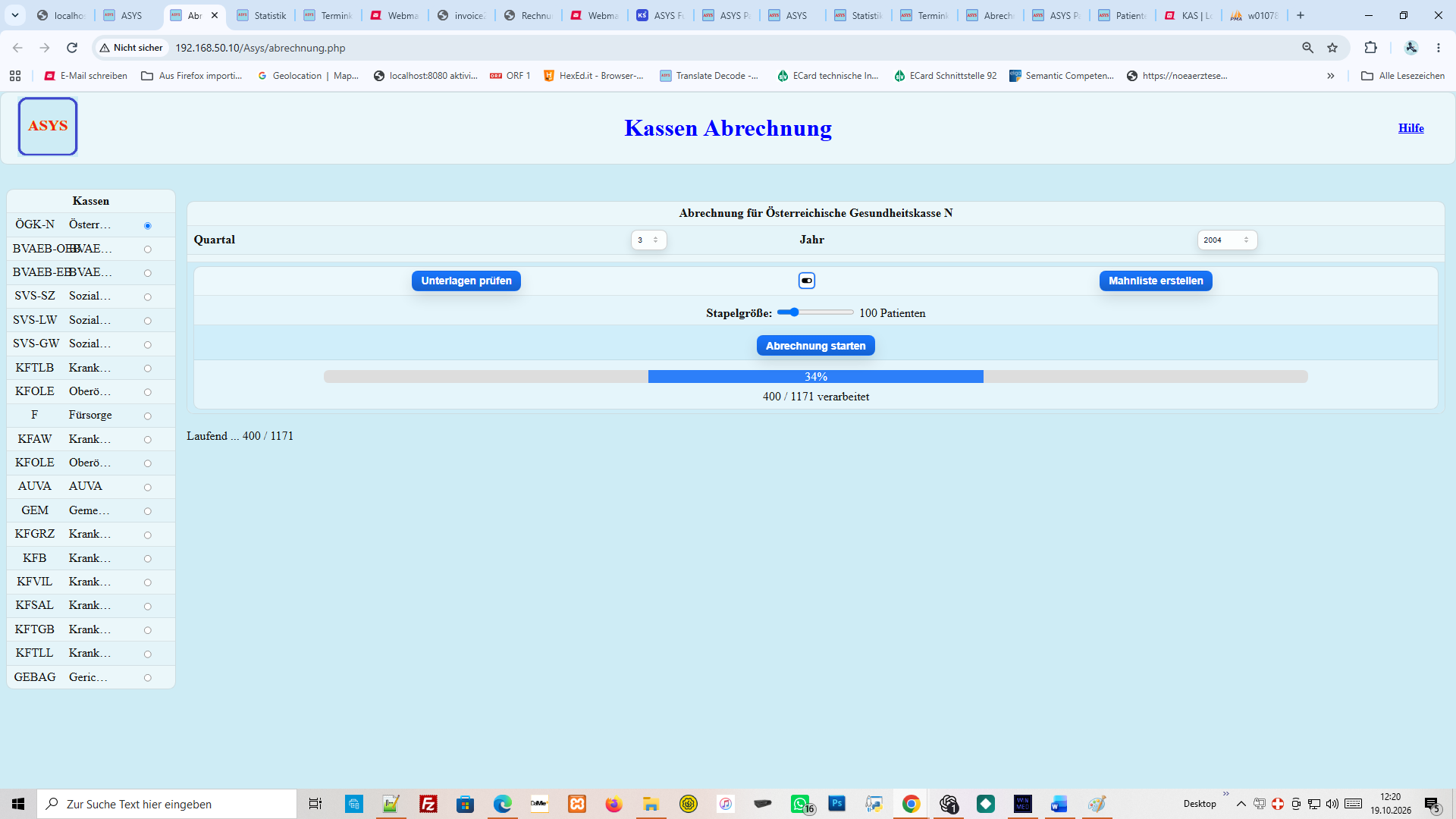Image resolution: width=1456 pixels, height=819 pixels.
Task: Open the browser extensions puzzle icon
Action: [x=1370, y=48]
